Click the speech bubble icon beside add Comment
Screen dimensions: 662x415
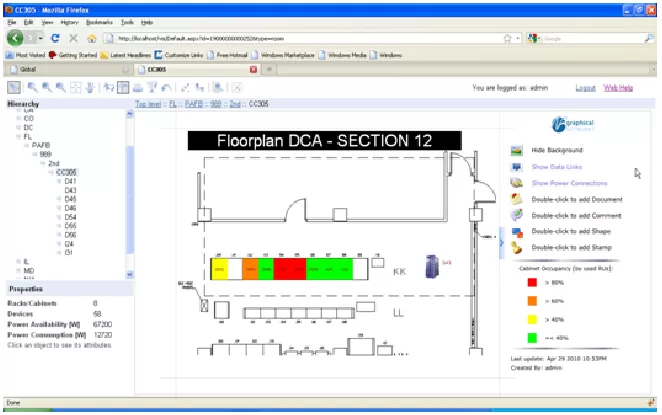point(516,215)
